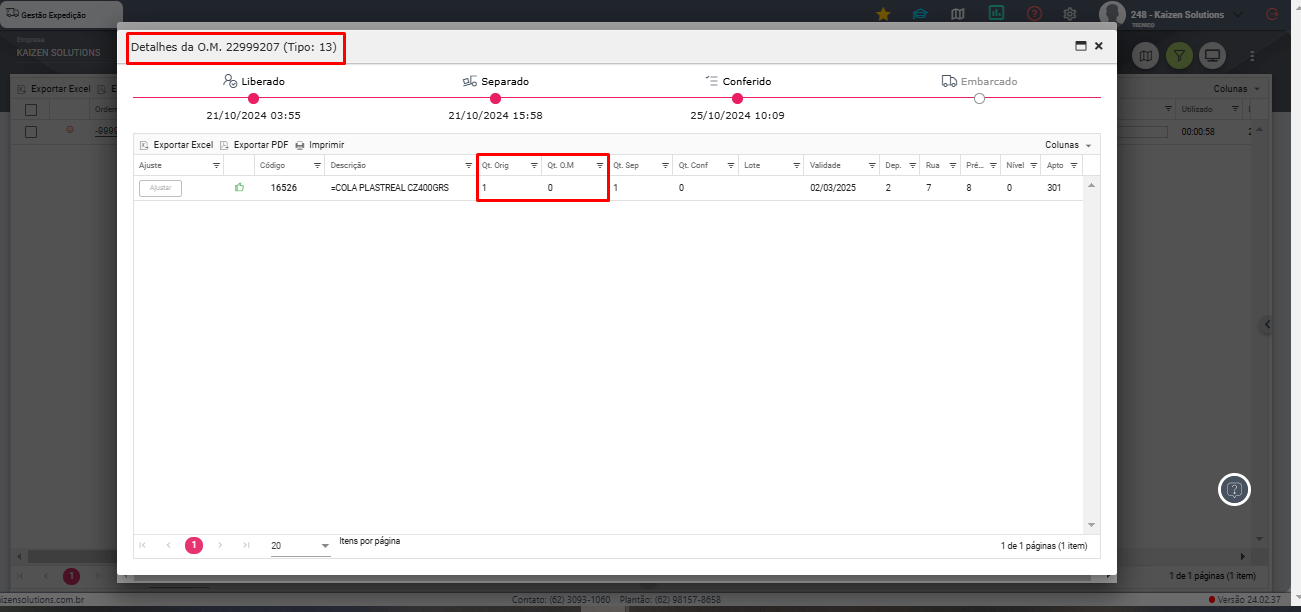Open items per page dropdown showing 20
Viewport: 1301px width, 612px height.
point(300,546)
